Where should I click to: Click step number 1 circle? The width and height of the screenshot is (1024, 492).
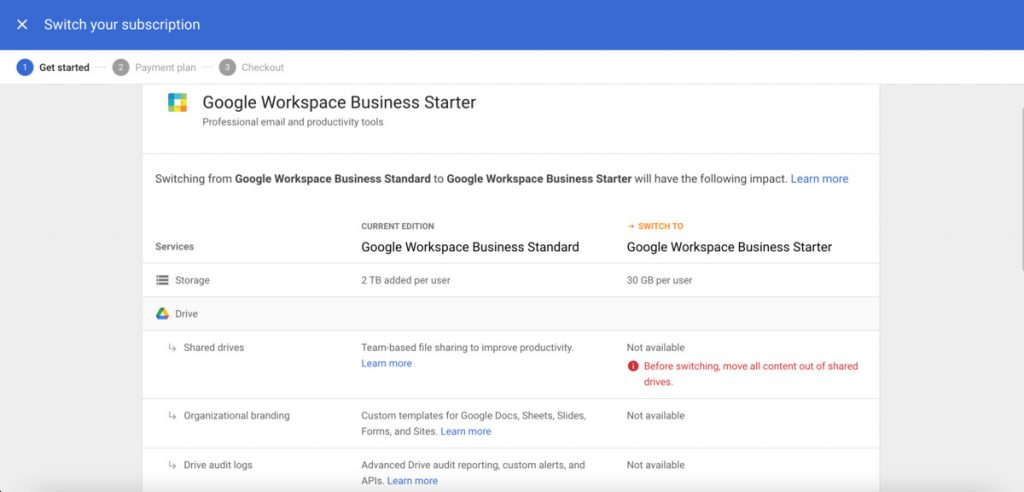25,67
